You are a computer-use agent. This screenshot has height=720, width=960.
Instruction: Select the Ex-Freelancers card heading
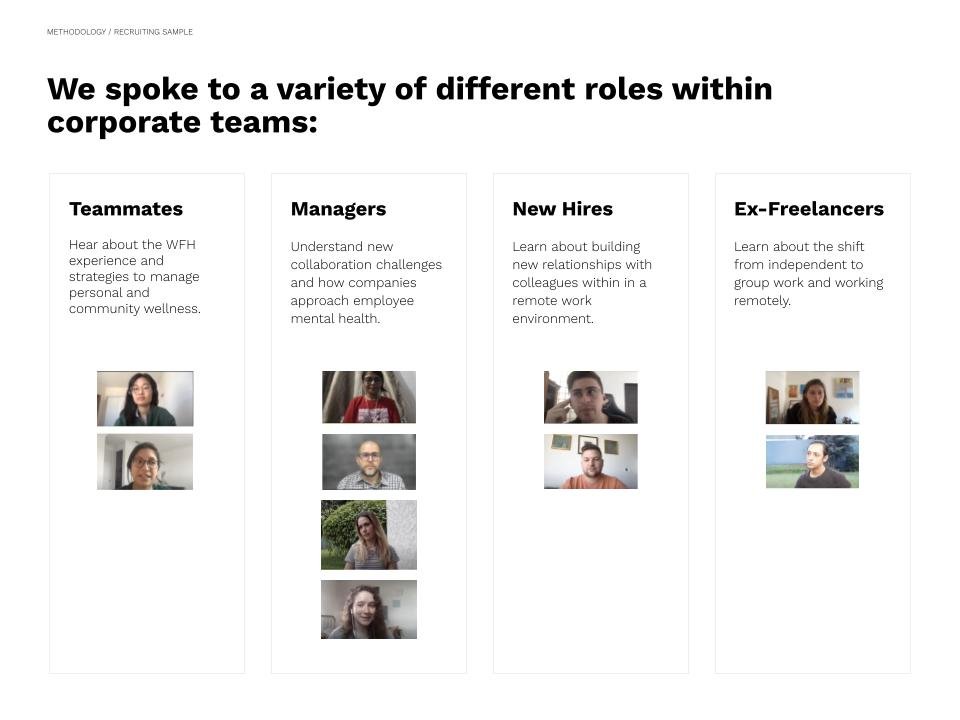click(809, 209)
